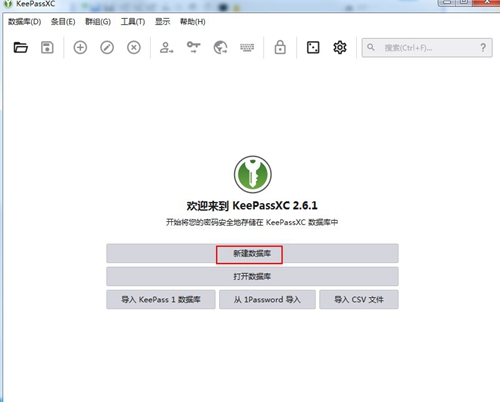Open the 条目(E) menu
Screen dimensions: 500x402
pos(63,22)
